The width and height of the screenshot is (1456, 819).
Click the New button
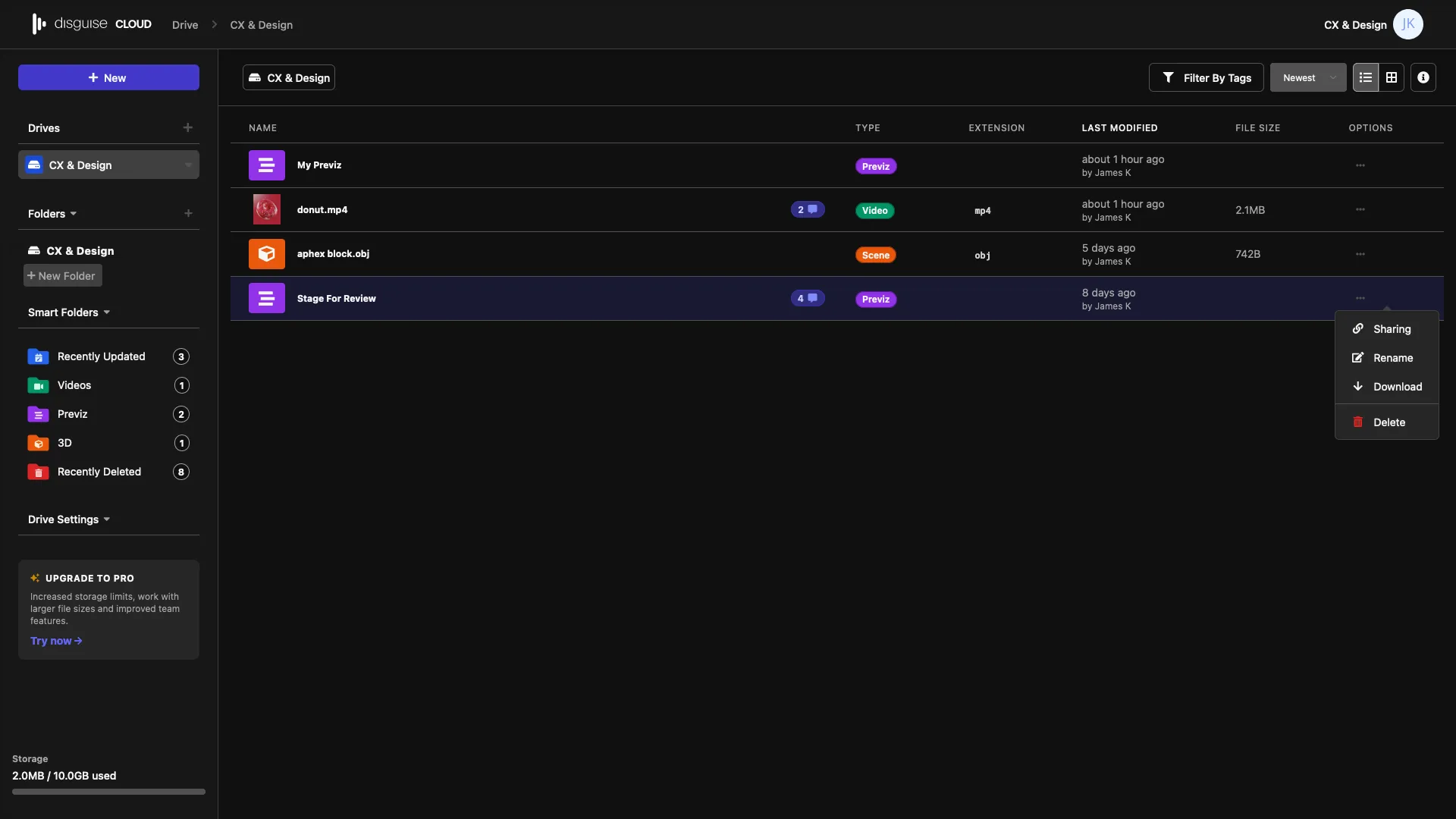[108, 77]
